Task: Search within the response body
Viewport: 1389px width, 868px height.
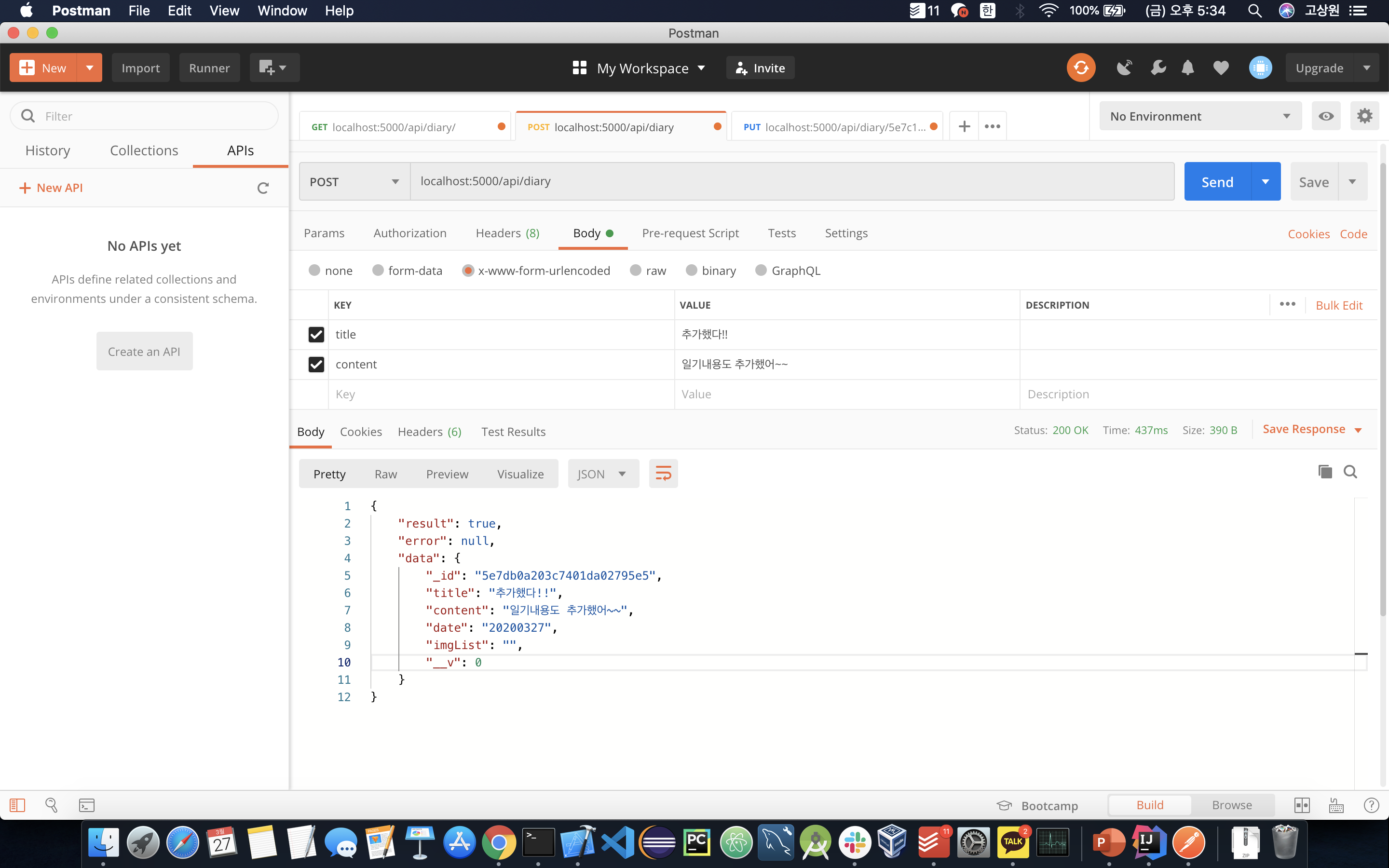Action: [x=1350, y=472]
